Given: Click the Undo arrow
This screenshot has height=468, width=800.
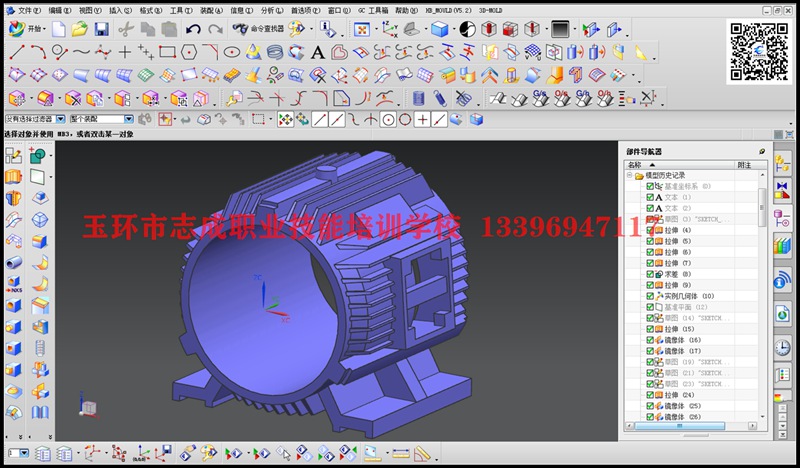Looking at the screenshot, I should point(193,30).
